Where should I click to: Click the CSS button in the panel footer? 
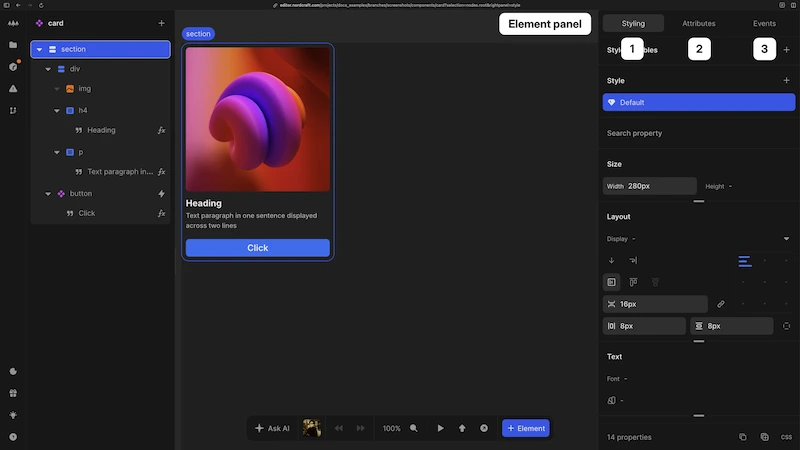786,437
